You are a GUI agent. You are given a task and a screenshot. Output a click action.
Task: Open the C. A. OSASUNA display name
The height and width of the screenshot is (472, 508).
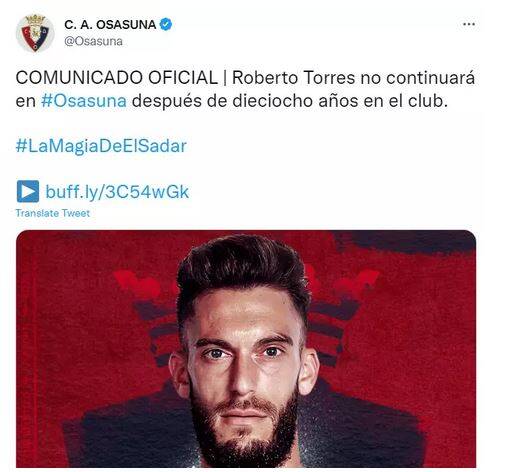tap(110, 25)
